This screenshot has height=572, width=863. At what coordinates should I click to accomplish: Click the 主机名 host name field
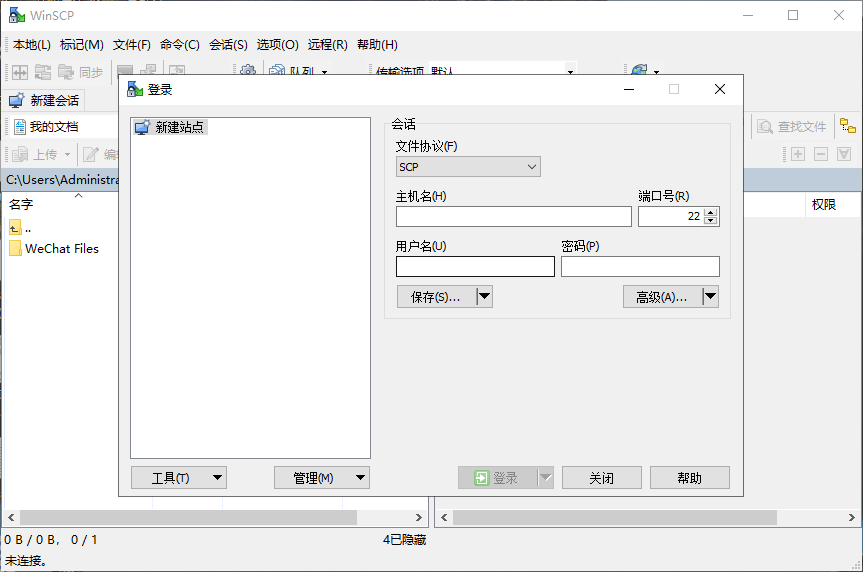coord(514,216)
